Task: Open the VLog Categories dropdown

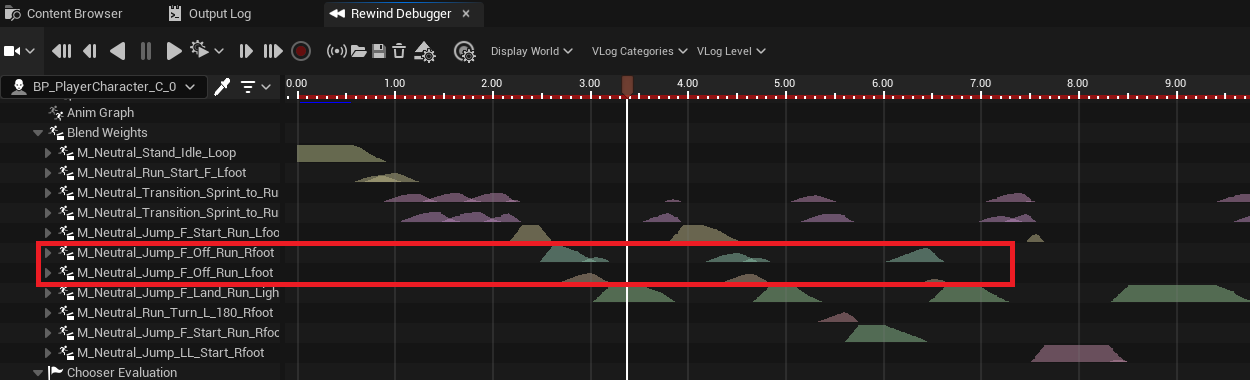Action: (640, 51)
